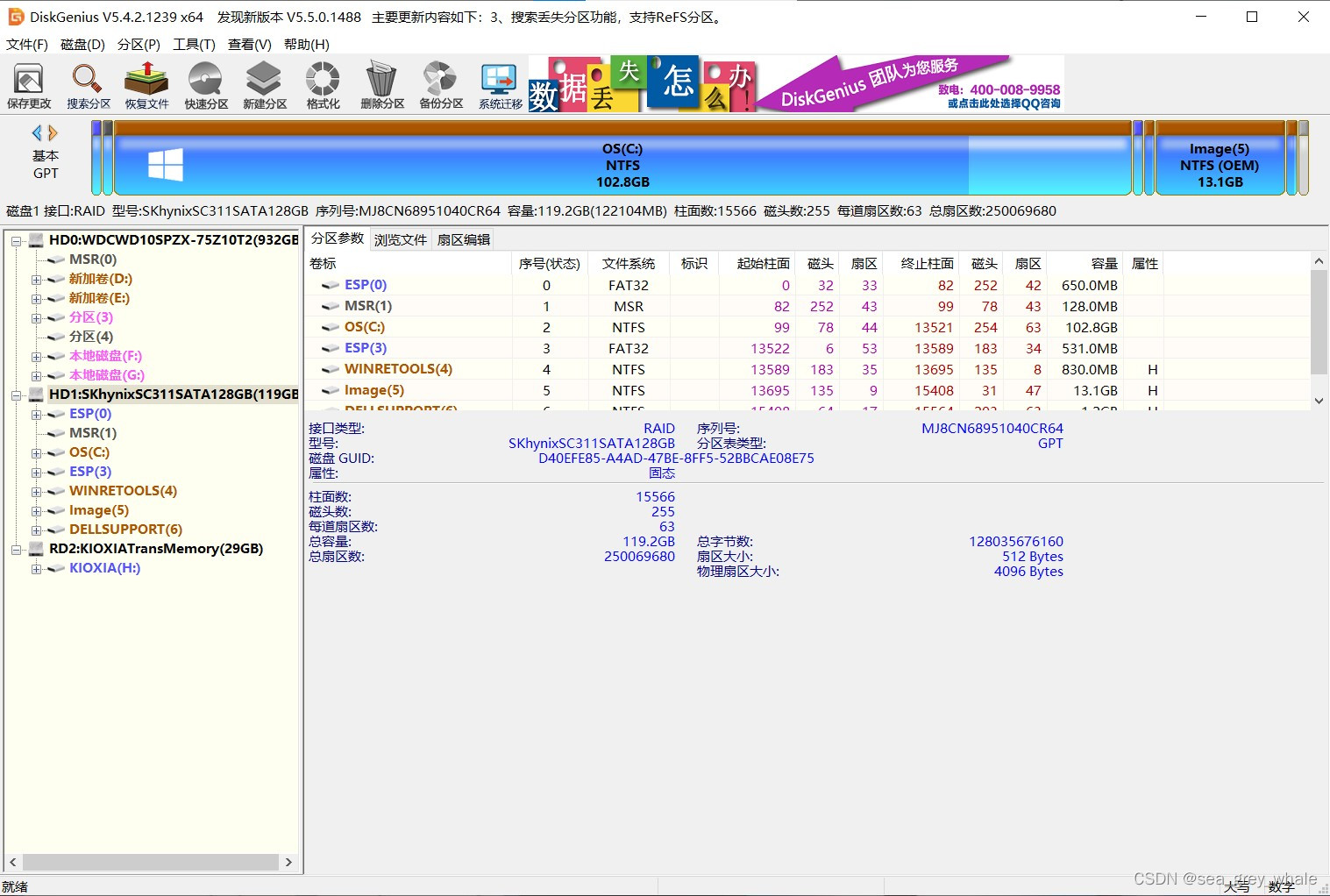Select the OS(C:) partition bar in disk map
The height and width of the screenshot is (896, 1330).
(622, 158)
